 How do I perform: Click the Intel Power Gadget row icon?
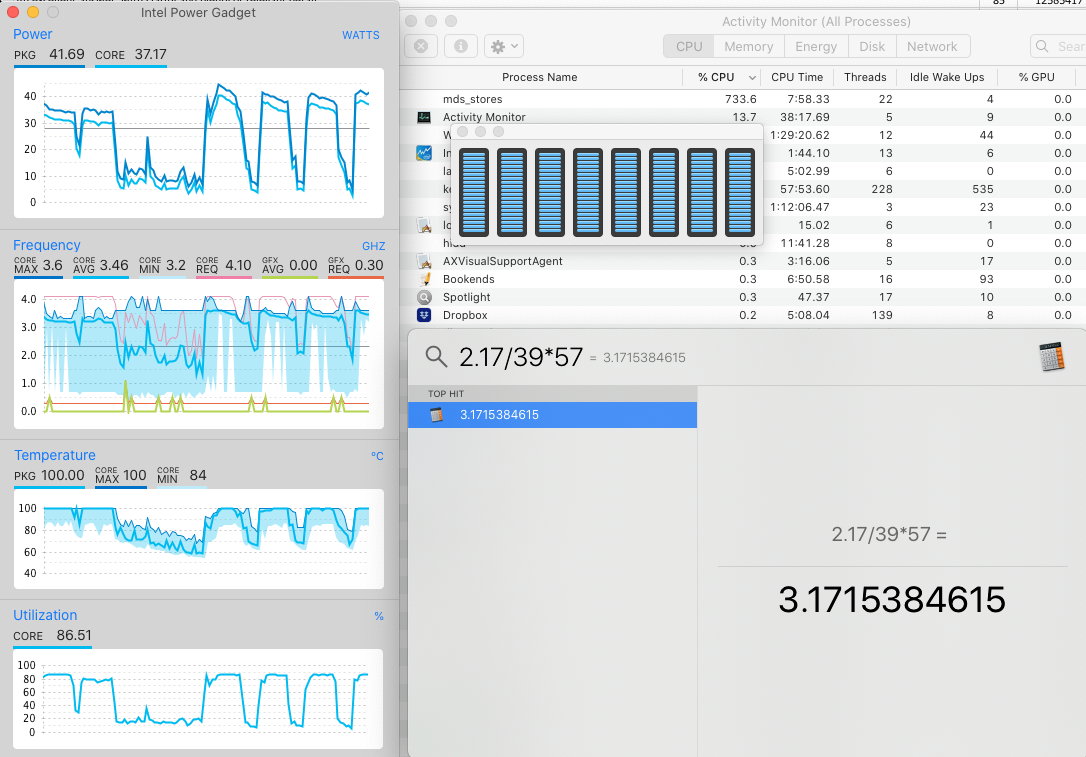424,153
